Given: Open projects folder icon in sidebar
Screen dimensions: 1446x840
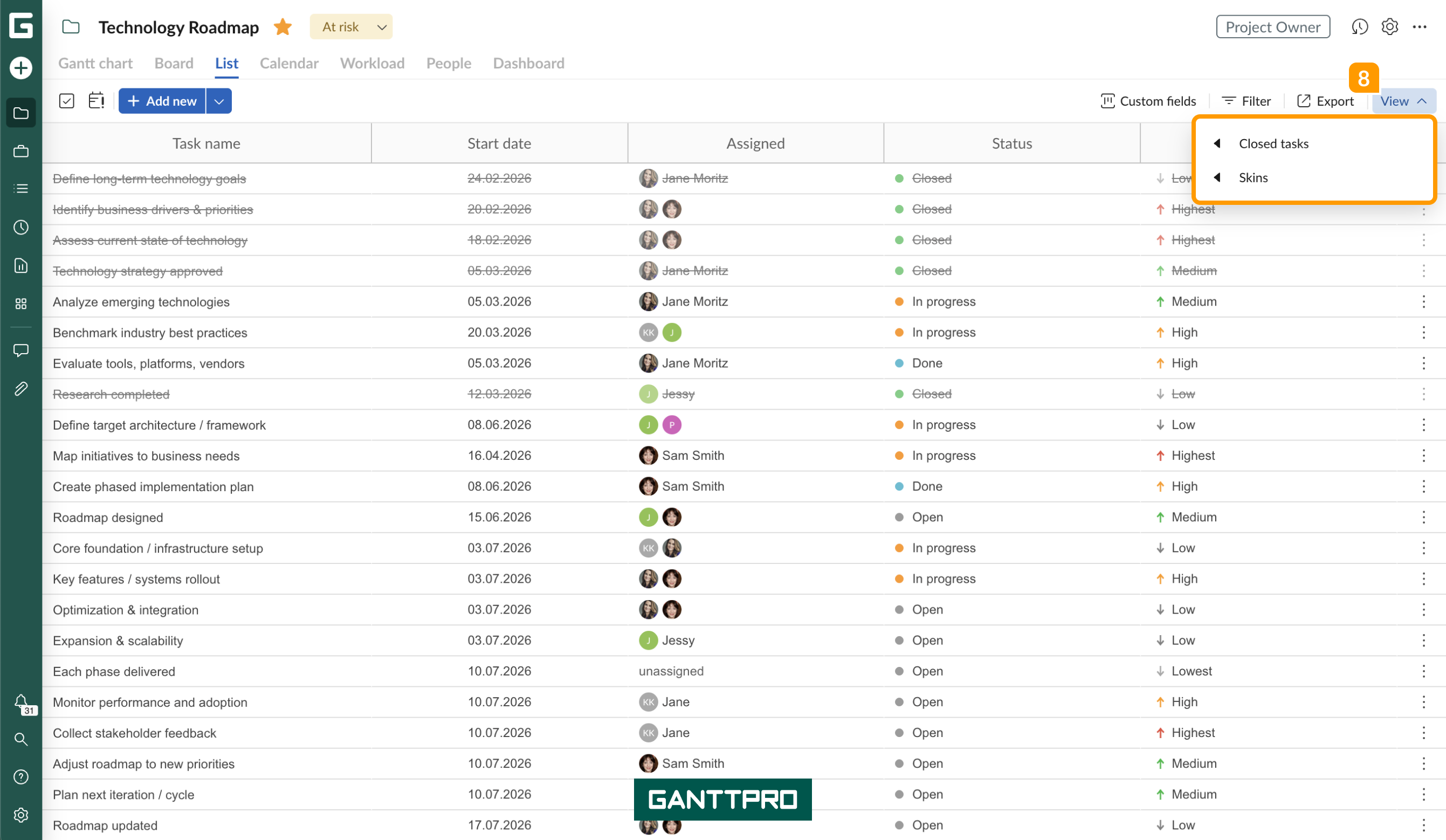Looking at the screenshot, I should pyautogui.click(x=21, y=113).
